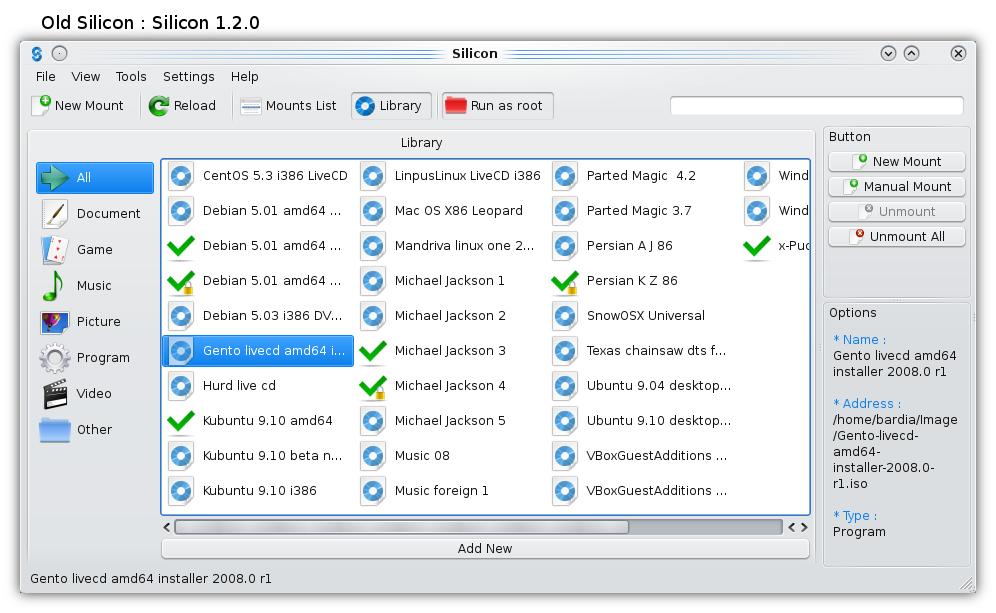Select Mac OS X86 Leopard disc icon

[x=373, y=211]
